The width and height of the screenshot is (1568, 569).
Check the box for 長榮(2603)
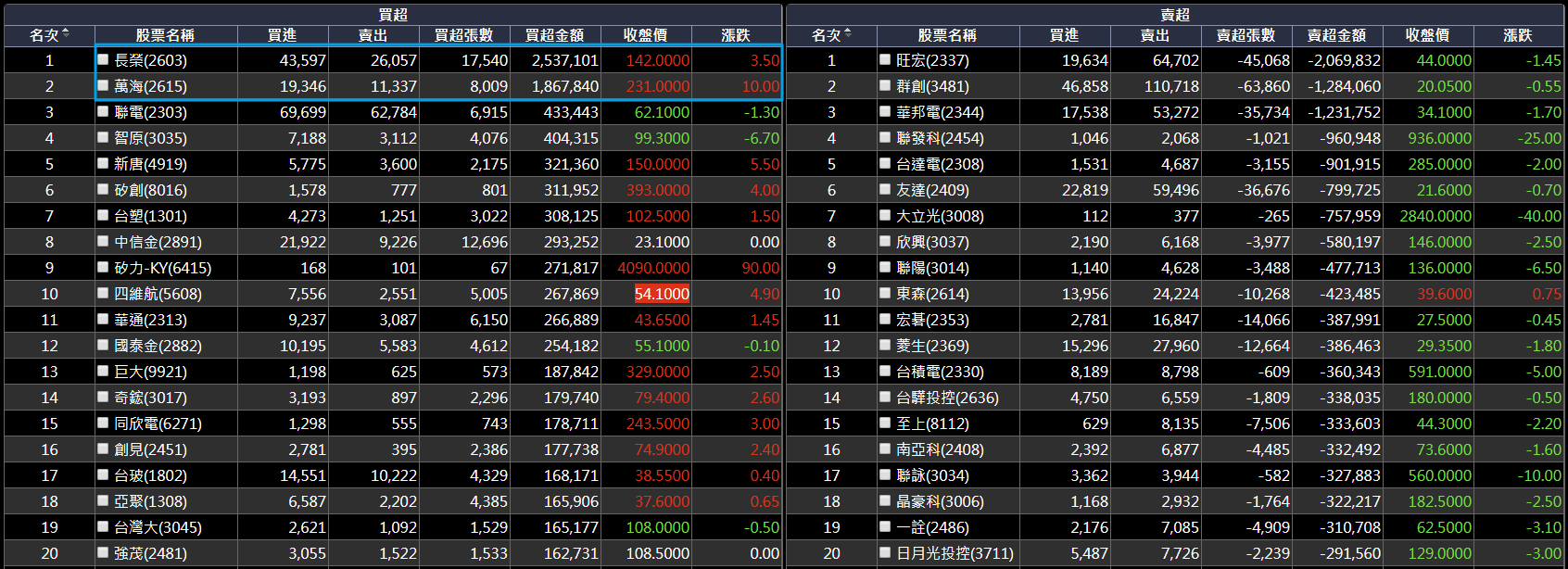point(104,59)
